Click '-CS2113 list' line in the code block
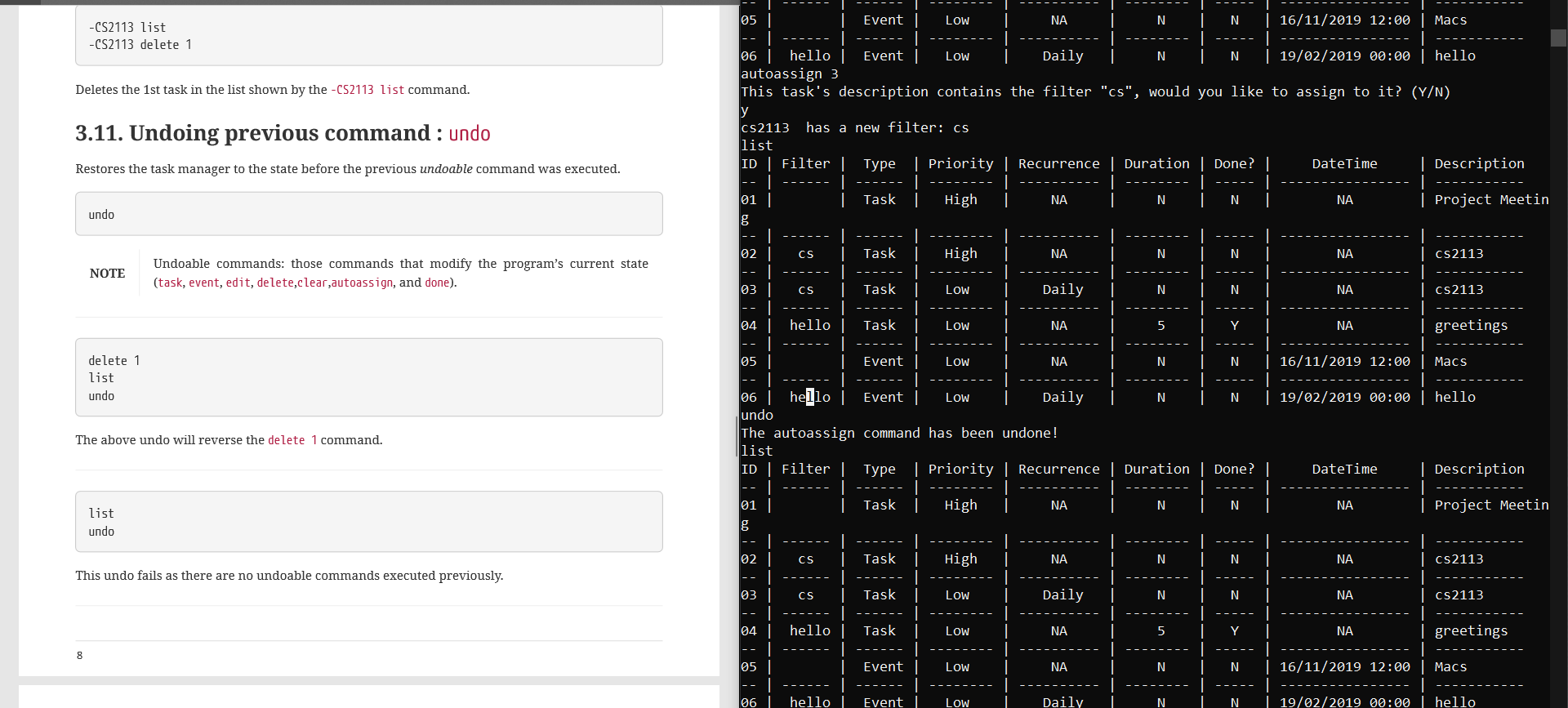The width and height of the screenshot is (1568, 708). (127, 27)
